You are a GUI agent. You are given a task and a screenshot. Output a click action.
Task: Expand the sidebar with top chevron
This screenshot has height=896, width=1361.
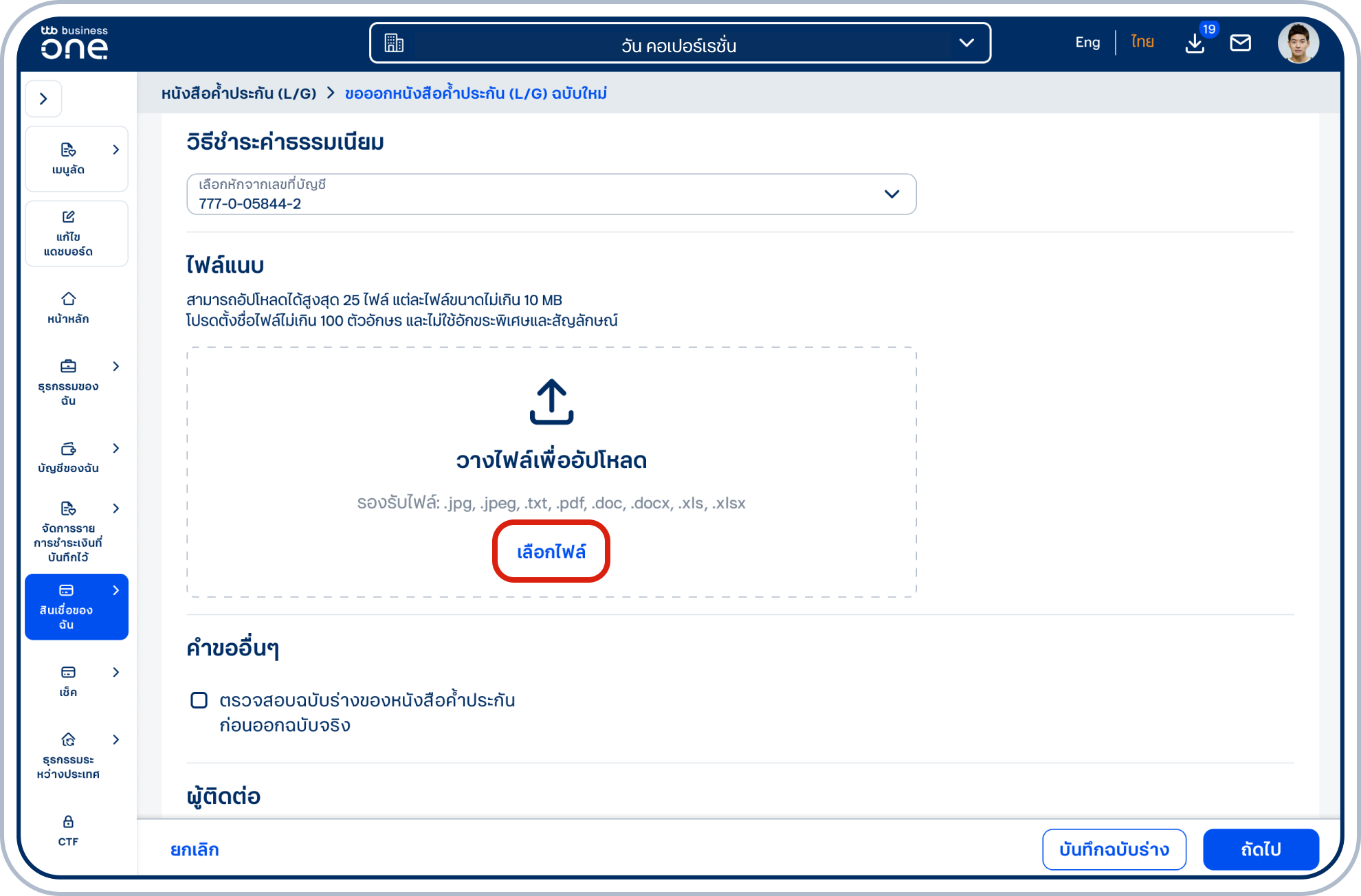click(43, 99)
